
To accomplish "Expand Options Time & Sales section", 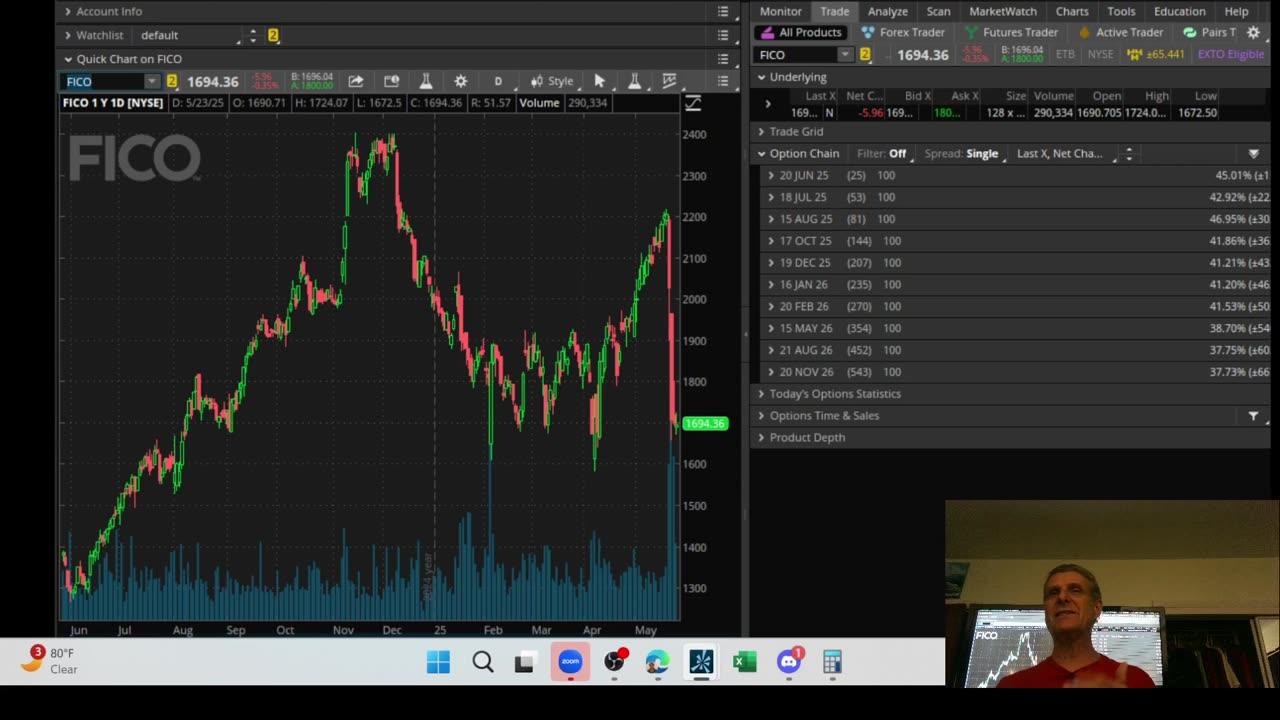I will pos(761,416).
